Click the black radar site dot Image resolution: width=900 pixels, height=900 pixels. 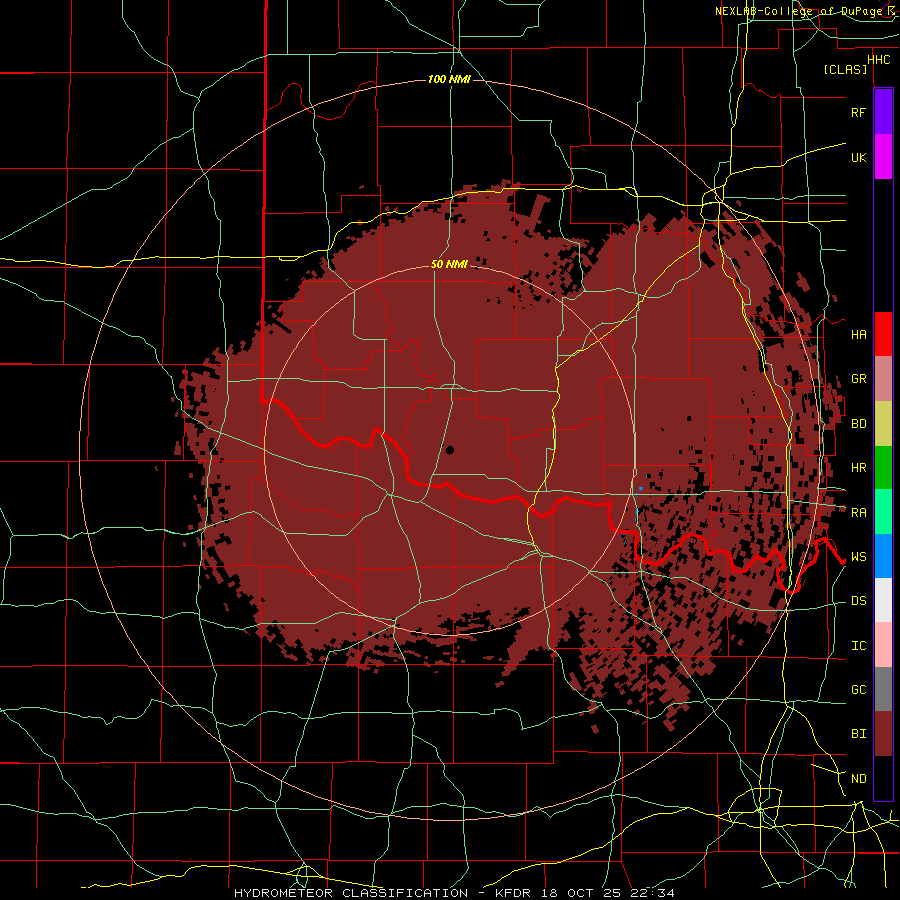pyautogui.click(x=450, y=450)
